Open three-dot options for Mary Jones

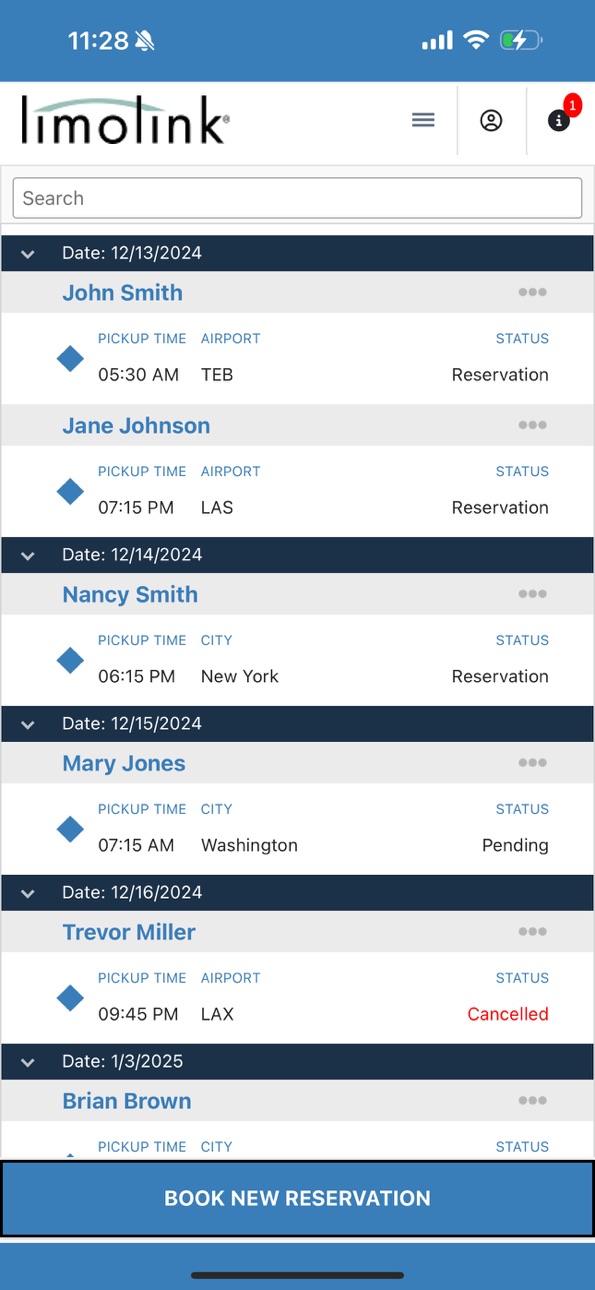coord(532,763)
